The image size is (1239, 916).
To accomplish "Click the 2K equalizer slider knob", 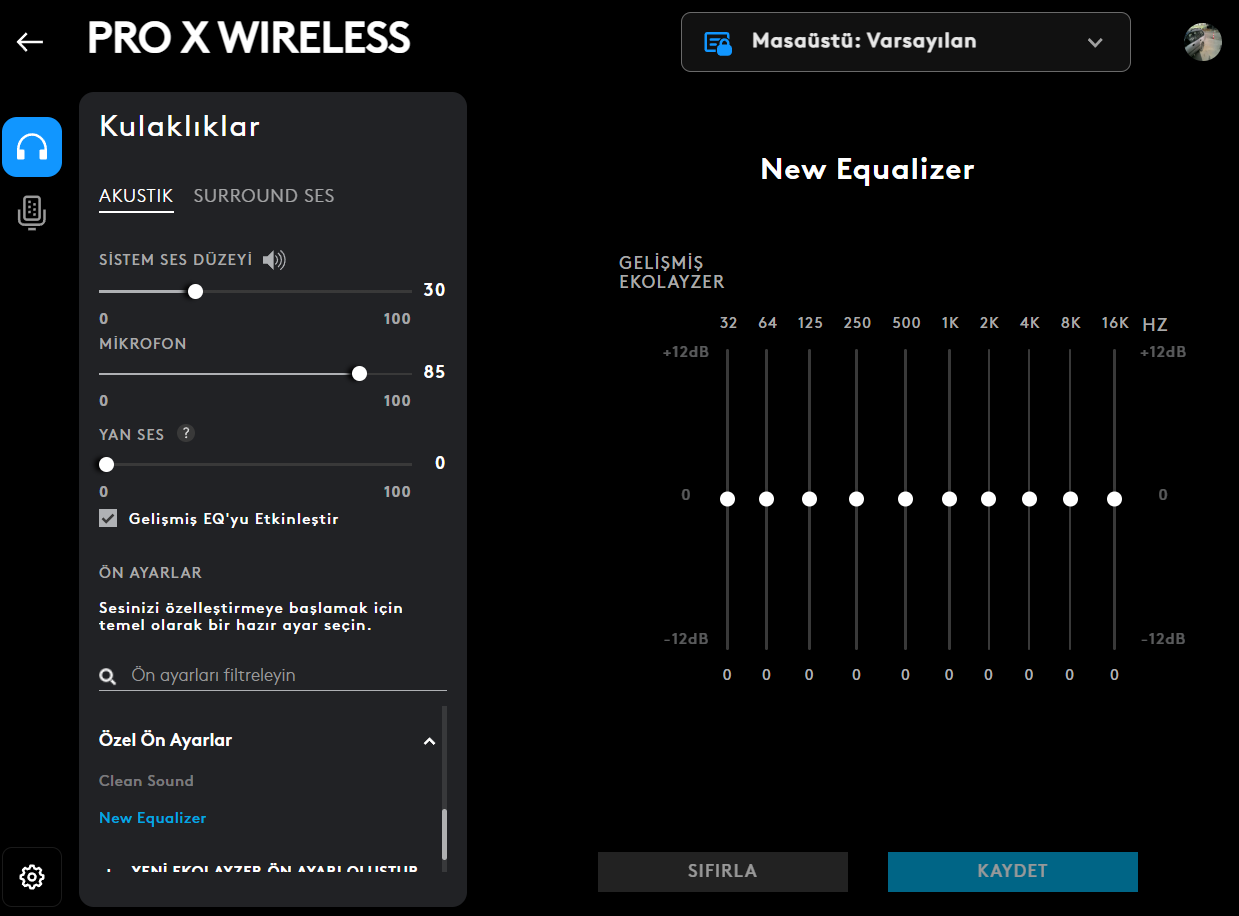I will click(988, 498).
